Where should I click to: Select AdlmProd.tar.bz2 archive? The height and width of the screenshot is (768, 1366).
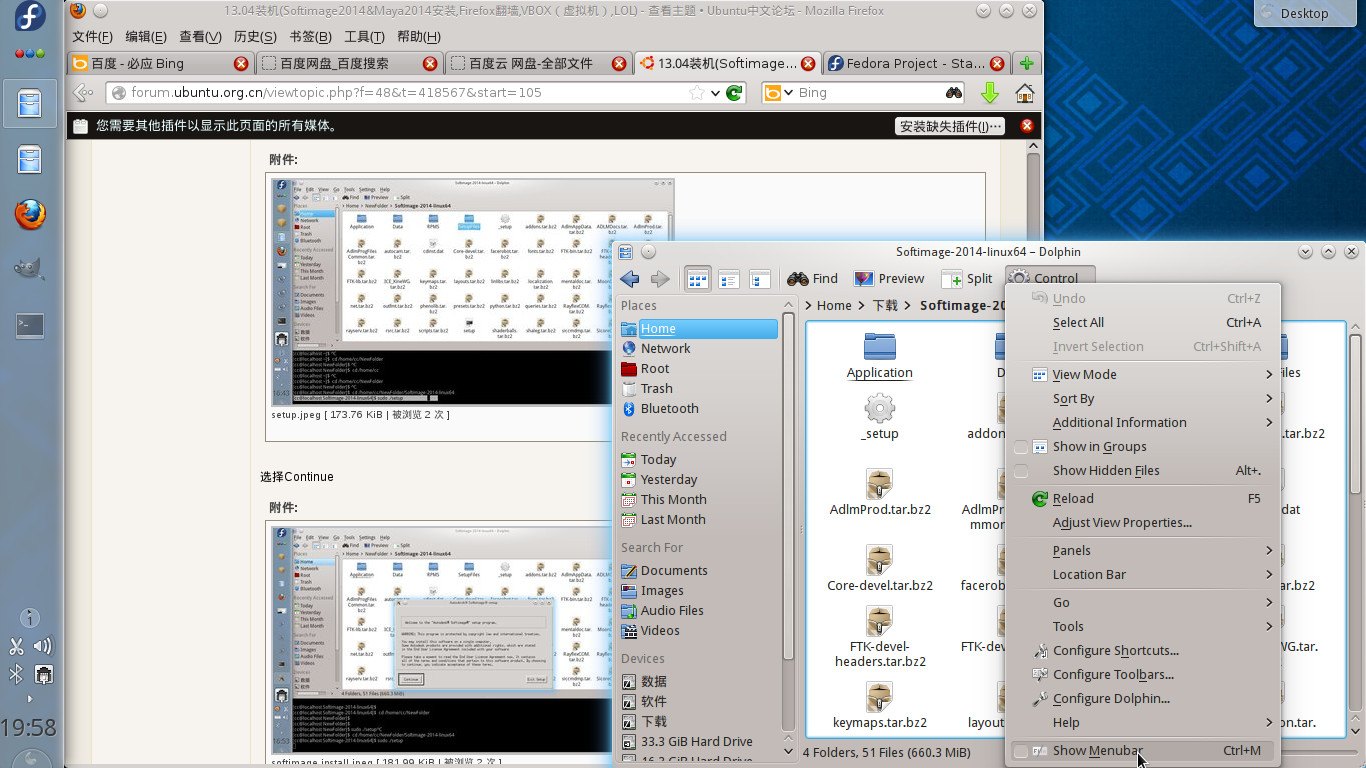[880, 493]
